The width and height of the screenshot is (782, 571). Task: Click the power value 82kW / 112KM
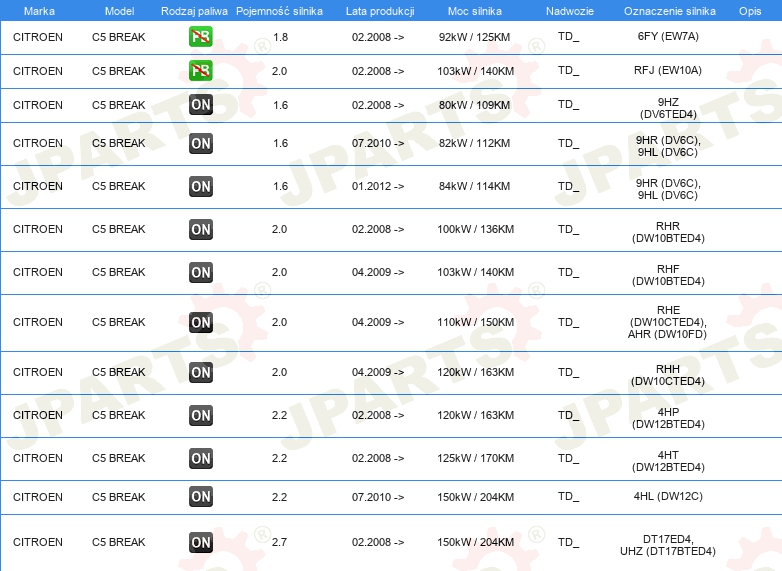pos(474,144)
